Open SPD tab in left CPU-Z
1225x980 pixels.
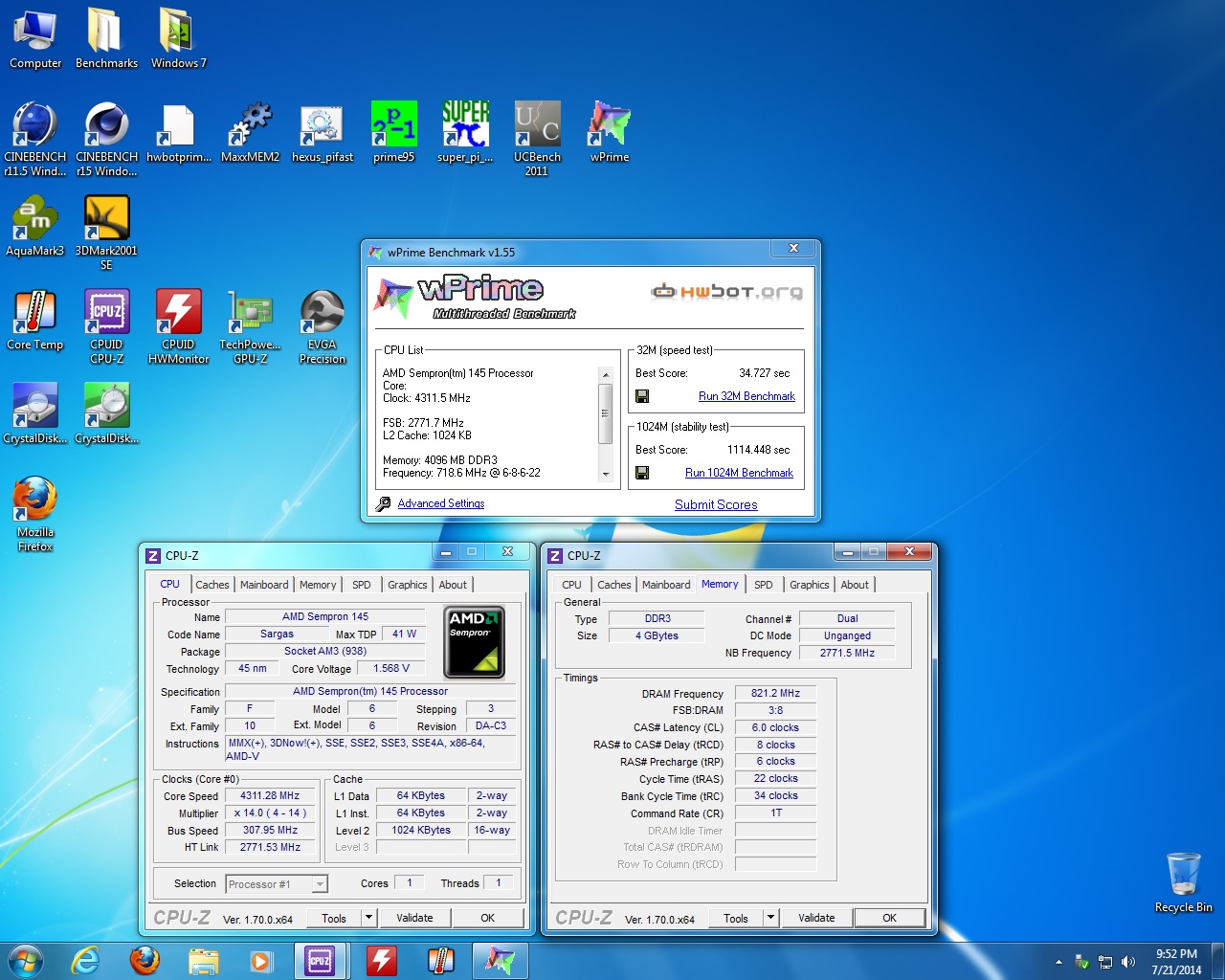click(x=361, y=585)
